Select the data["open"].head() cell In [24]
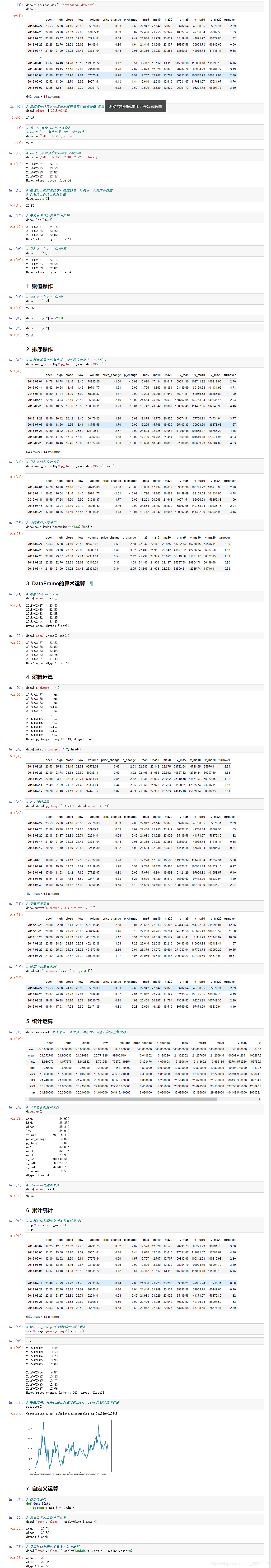Viewport: 271px width, 1568px height. pyautogui.click(x=144, y=596)
